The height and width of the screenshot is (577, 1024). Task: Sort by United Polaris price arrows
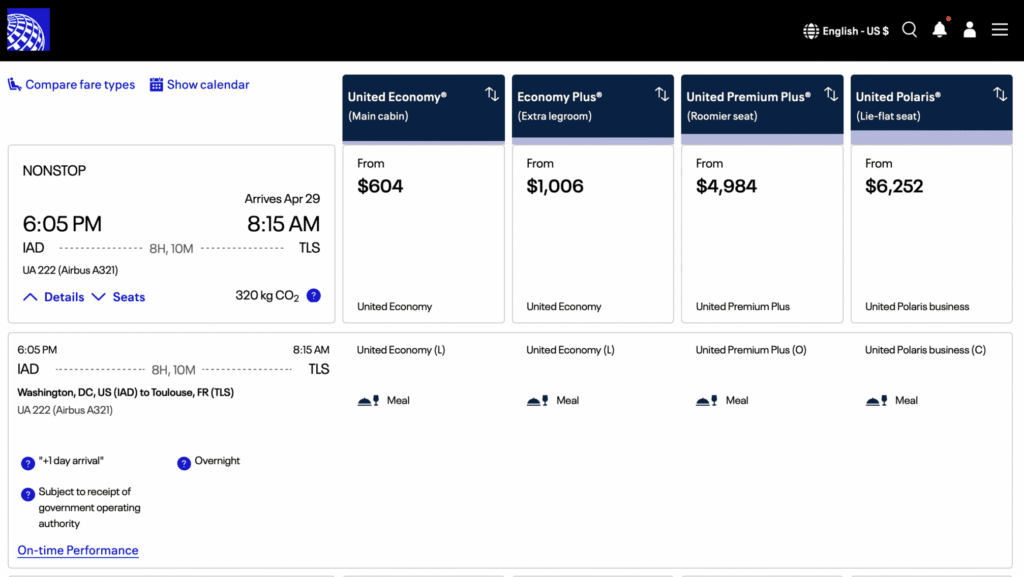(1000, 95)
